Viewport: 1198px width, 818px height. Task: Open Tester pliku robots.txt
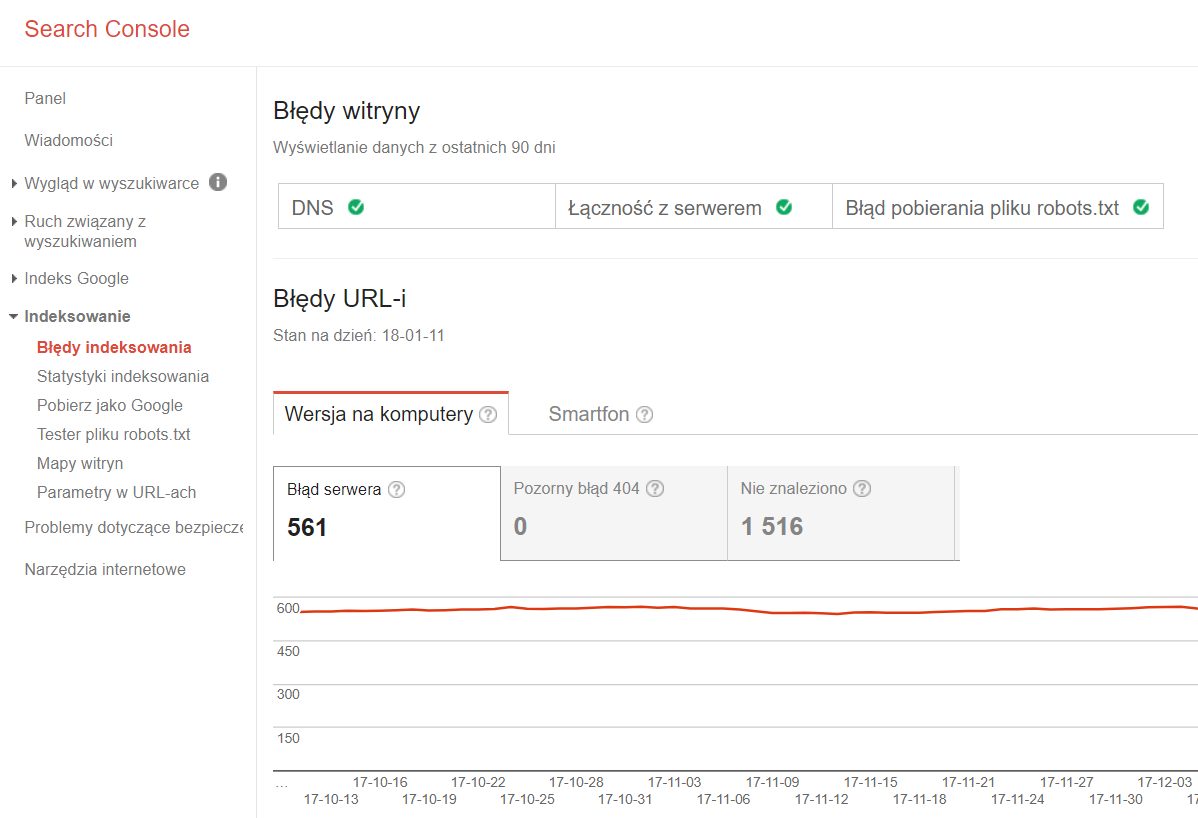[114, 435]
